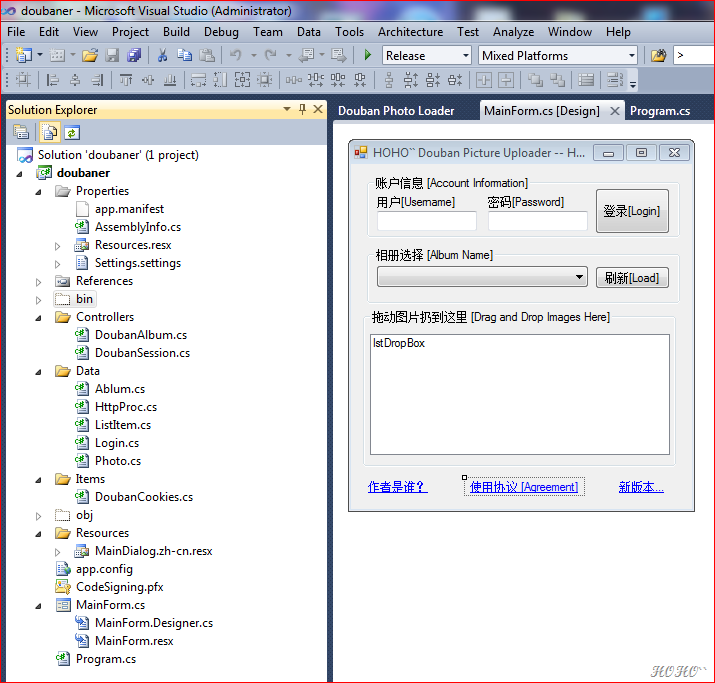
Task: Click Bring to Front layout icon
Action: click(535, 80)
